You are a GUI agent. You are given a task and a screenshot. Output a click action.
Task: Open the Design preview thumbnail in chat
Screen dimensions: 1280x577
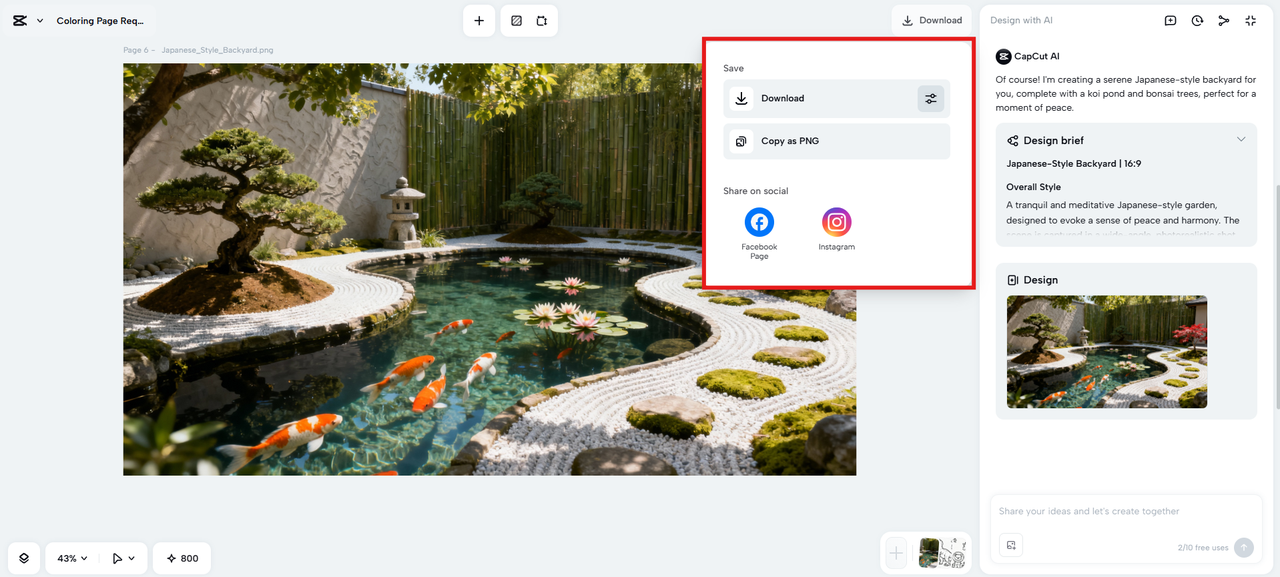[1106, 351]
